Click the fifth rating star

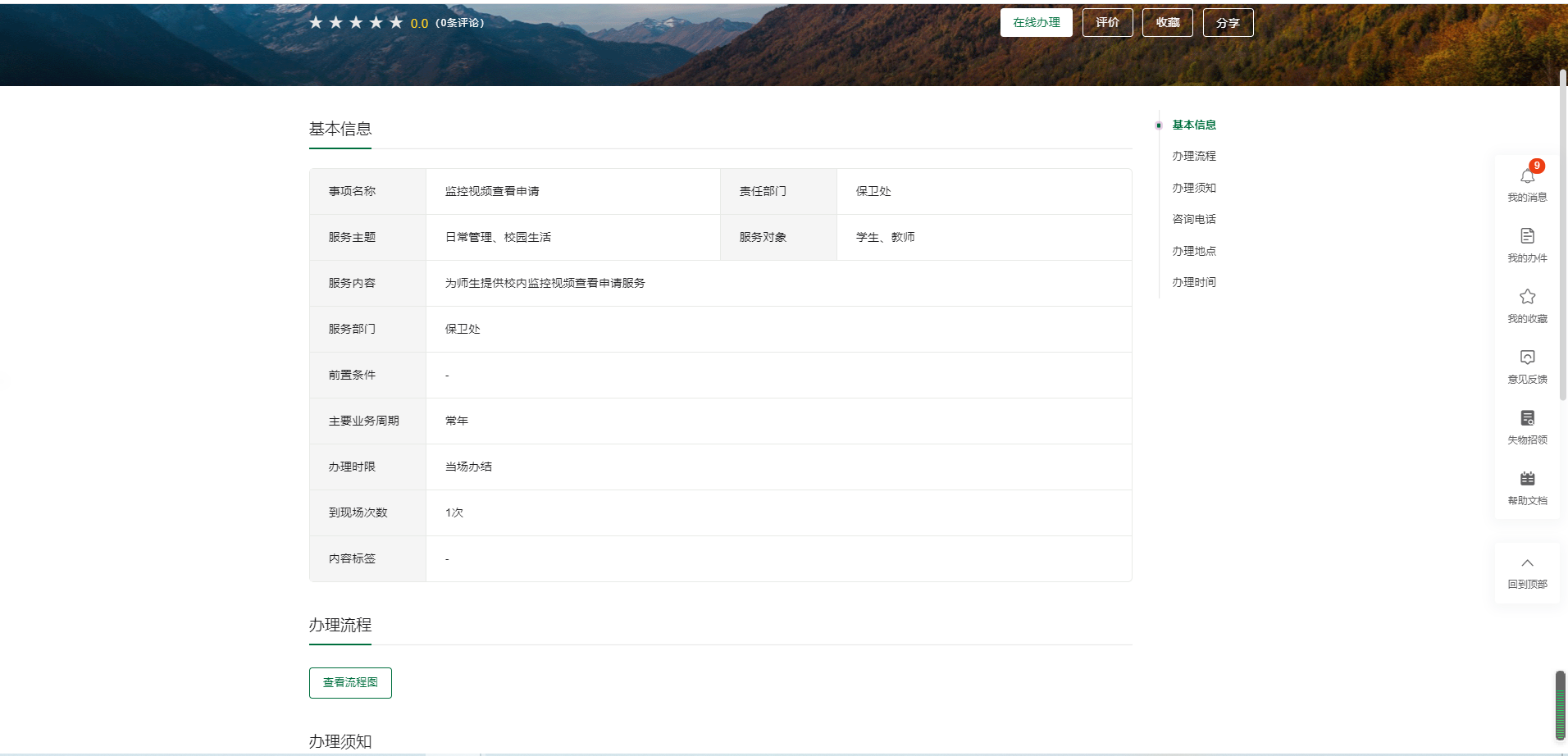pos(396,23)
